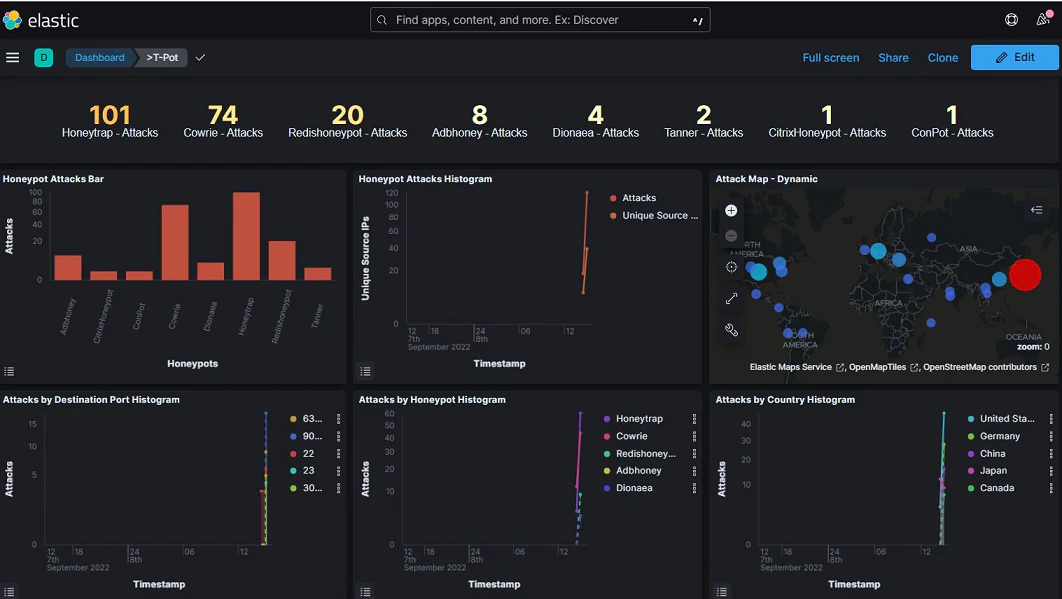The width and height of the screenshot is (1062, 599).
Task: Toggle legend on Attacks by Country Histogram panel
Action: [722, 592]
